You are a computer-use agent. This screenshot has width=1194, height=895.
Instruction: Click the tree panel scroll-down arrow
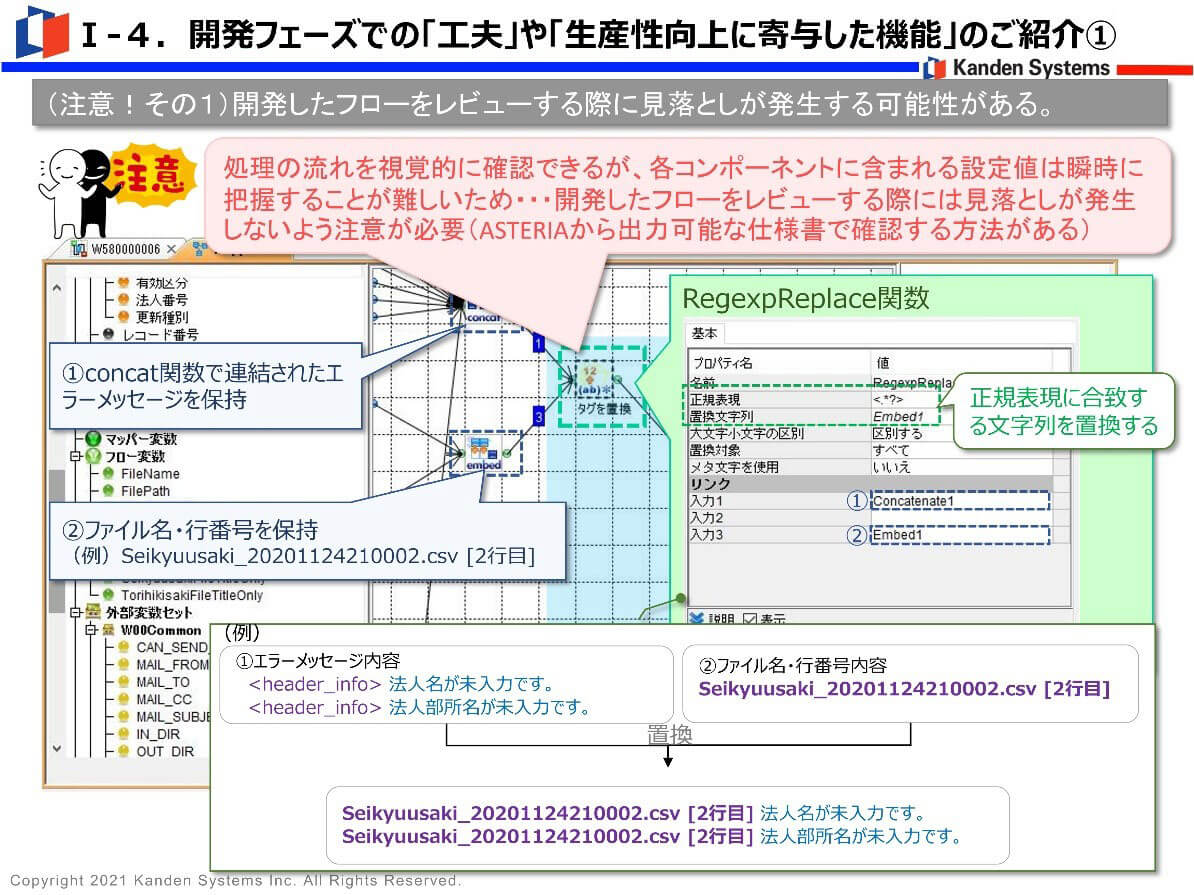[57, 749]
